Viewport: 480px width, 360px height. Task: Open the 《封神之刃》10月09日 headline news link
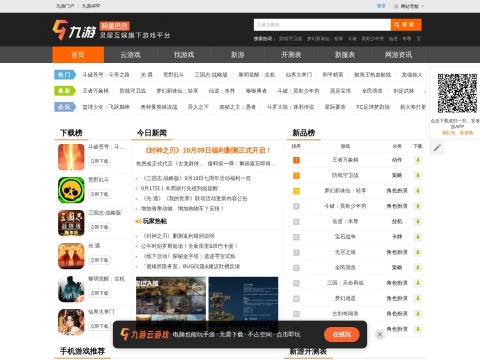(x=207, y=151)
